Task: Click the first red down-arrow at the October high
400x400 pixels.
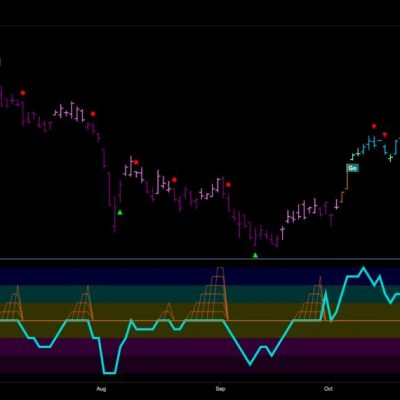Action: 374,126
